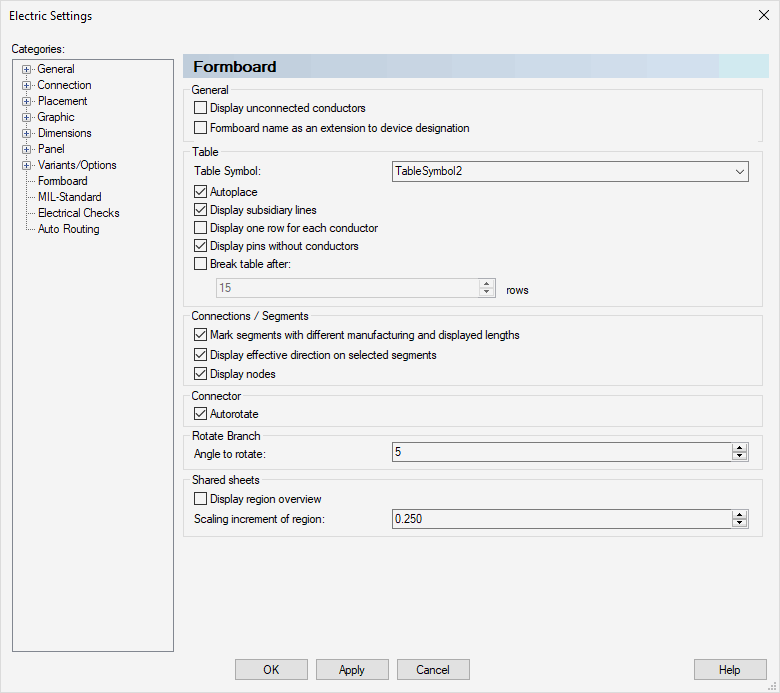
Task: Uncheck the Autoplace checkbox
Action: 201,192
